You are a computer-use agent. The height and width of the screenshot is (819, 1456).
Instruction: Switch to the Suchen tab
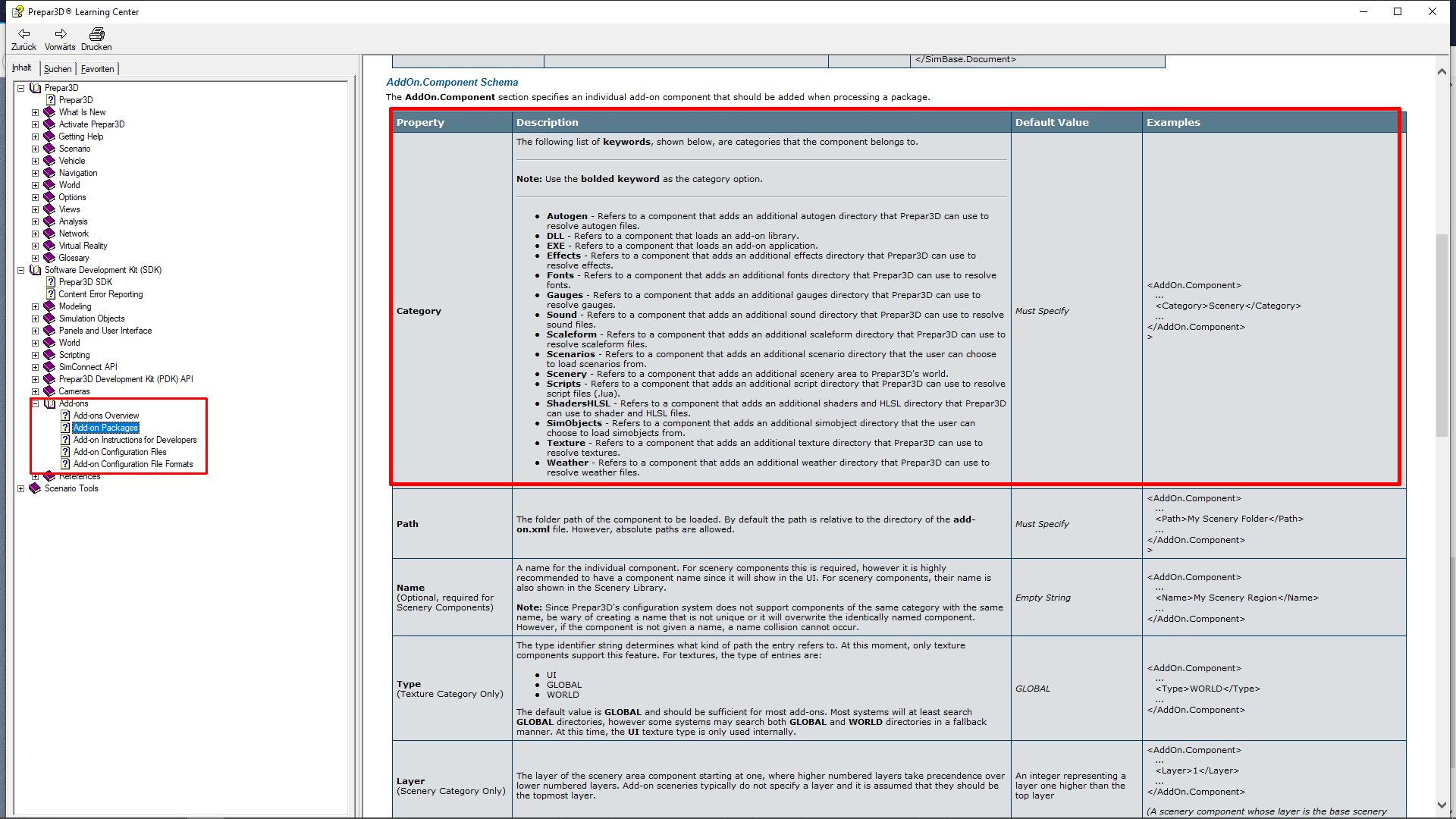tap(58, 69)
